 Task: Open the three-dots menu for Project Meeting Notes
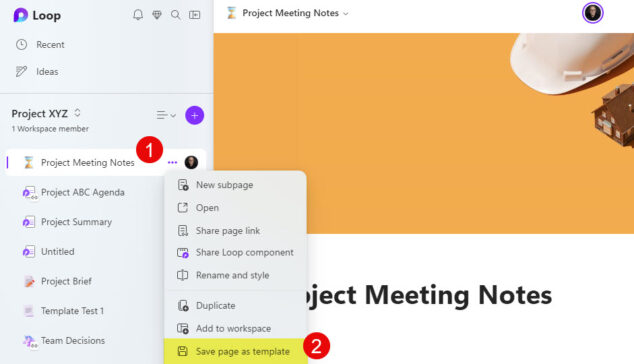172,163
